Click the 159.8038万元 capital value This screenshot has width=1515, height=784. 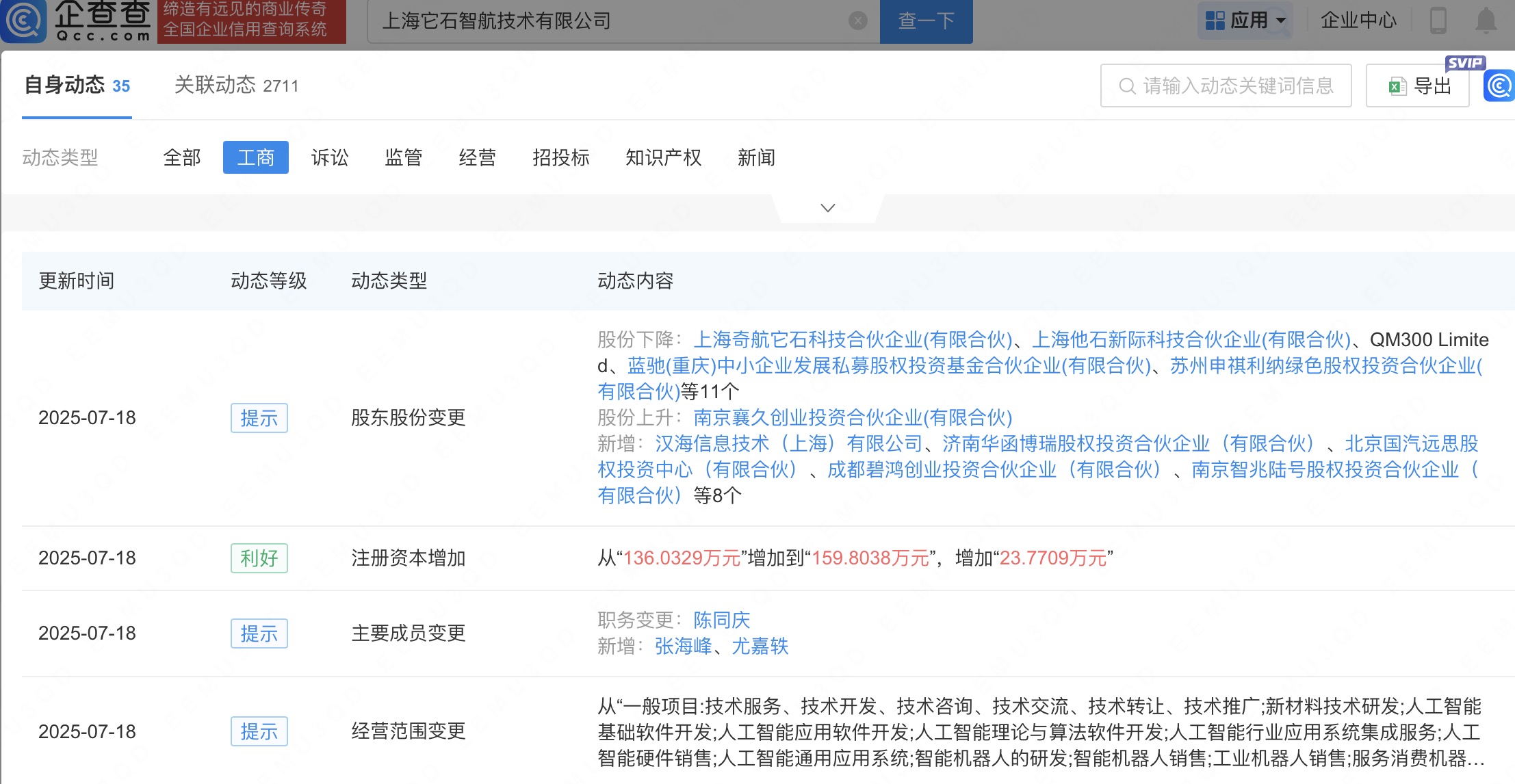pyautogui.click(x=870, y=558)
